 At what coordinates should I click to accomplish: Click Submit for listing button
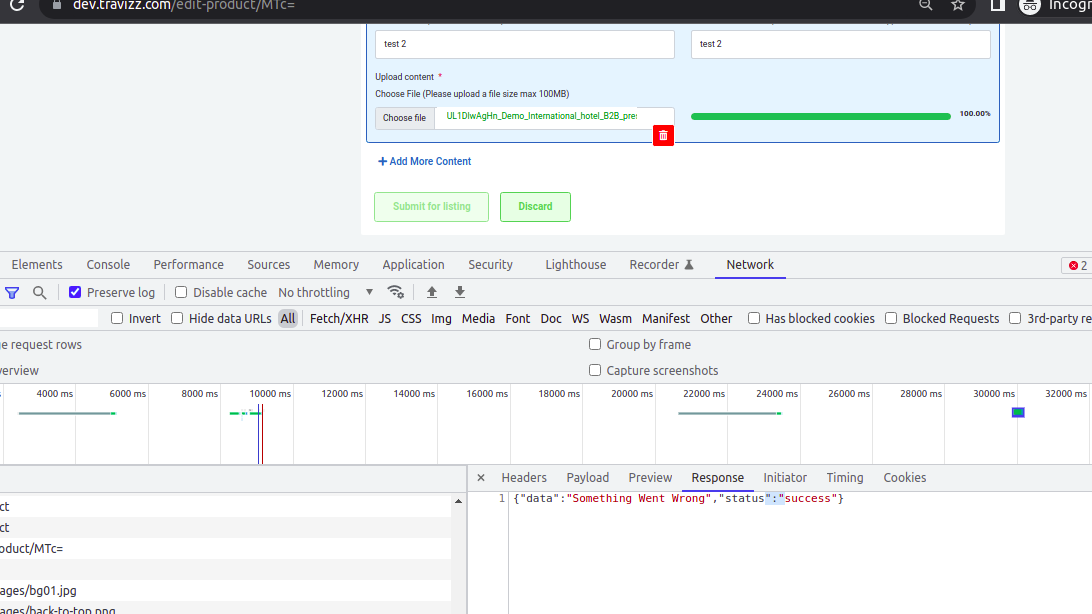432,207
